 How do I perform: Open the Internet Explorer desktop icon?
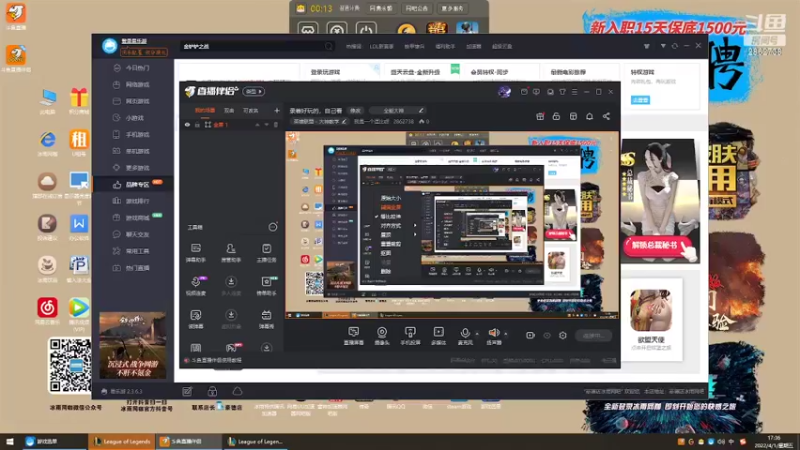click(x=47, y=143)
